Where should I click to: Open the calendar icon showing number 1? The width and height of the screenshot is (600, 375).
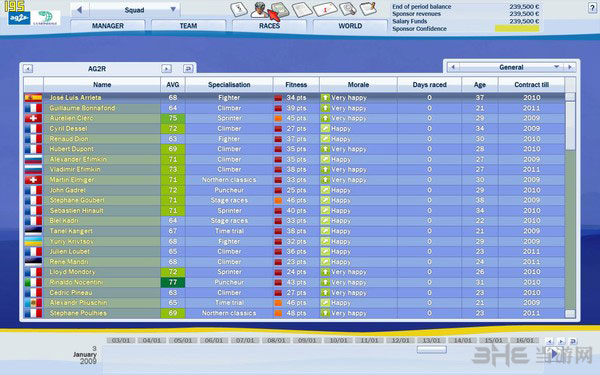click(x=325, y=9)
